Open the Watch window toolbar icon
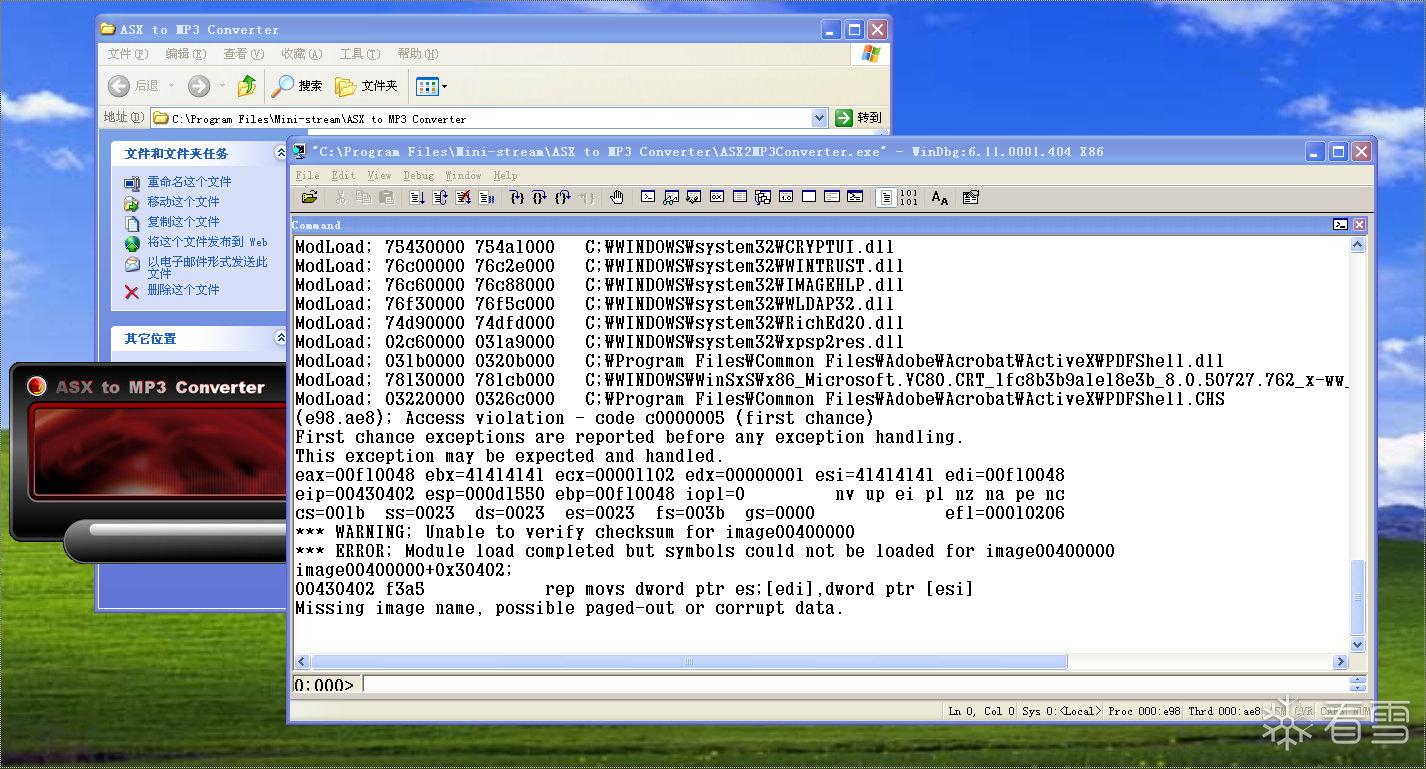 pos(671,197)
